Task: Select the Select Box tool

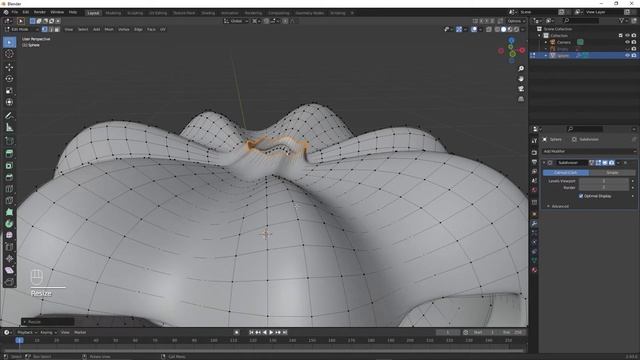Action: coord(9,42)
